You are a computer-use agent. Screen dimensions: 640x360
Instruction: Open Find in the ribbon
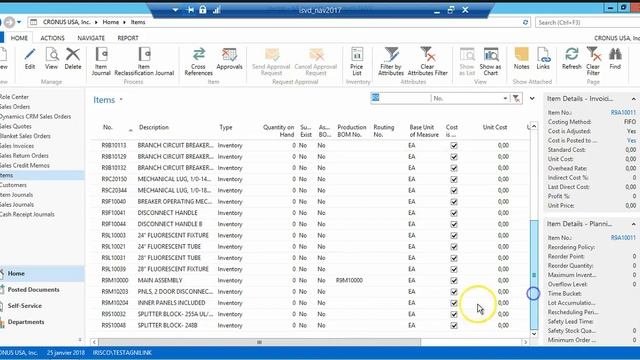coord(615,58)
